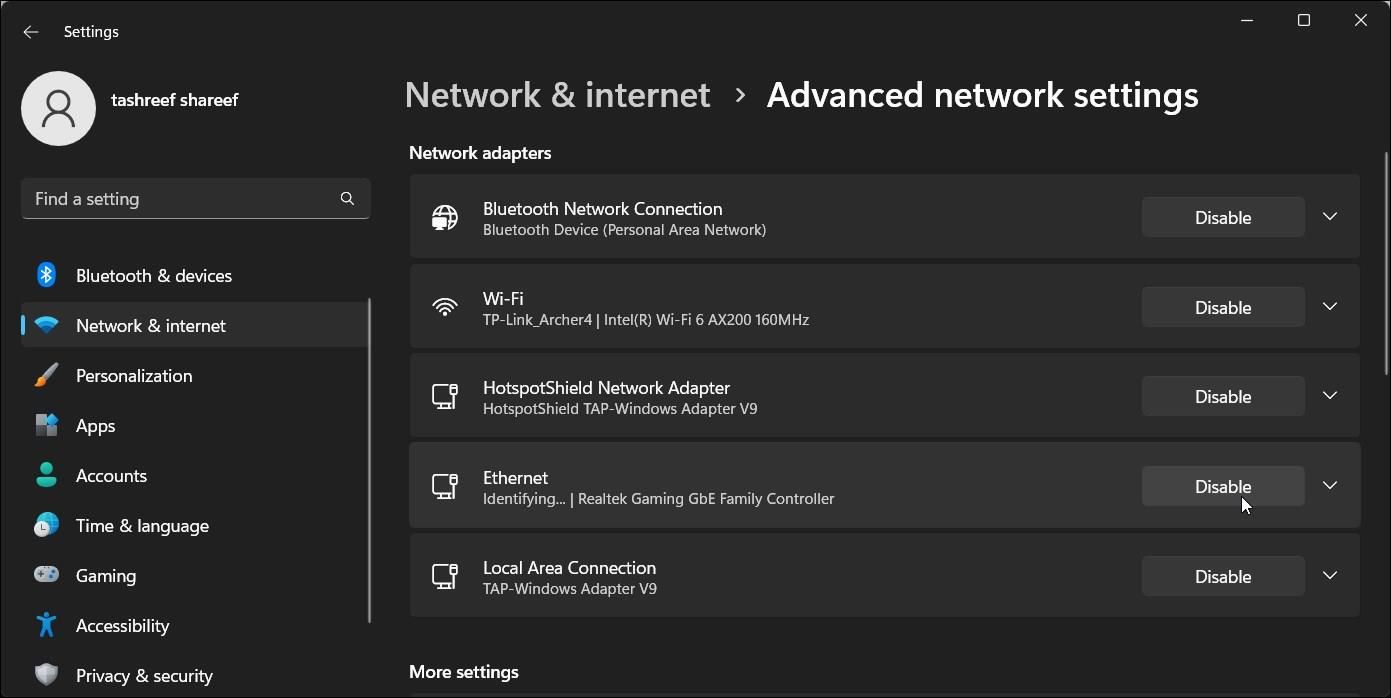The height and width of the screenshot is (698, 1391).
Task: Click the Wi-Fi signal adapter icon
Action: [445, 307]
